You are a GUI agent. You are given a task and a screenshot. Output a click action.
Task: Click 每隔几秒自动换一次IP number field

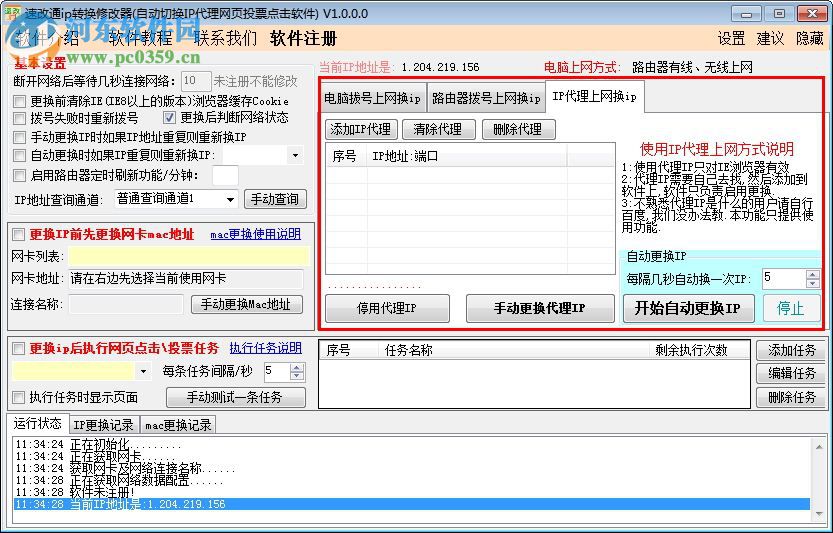pyautogui.click(x=784, y=278)
